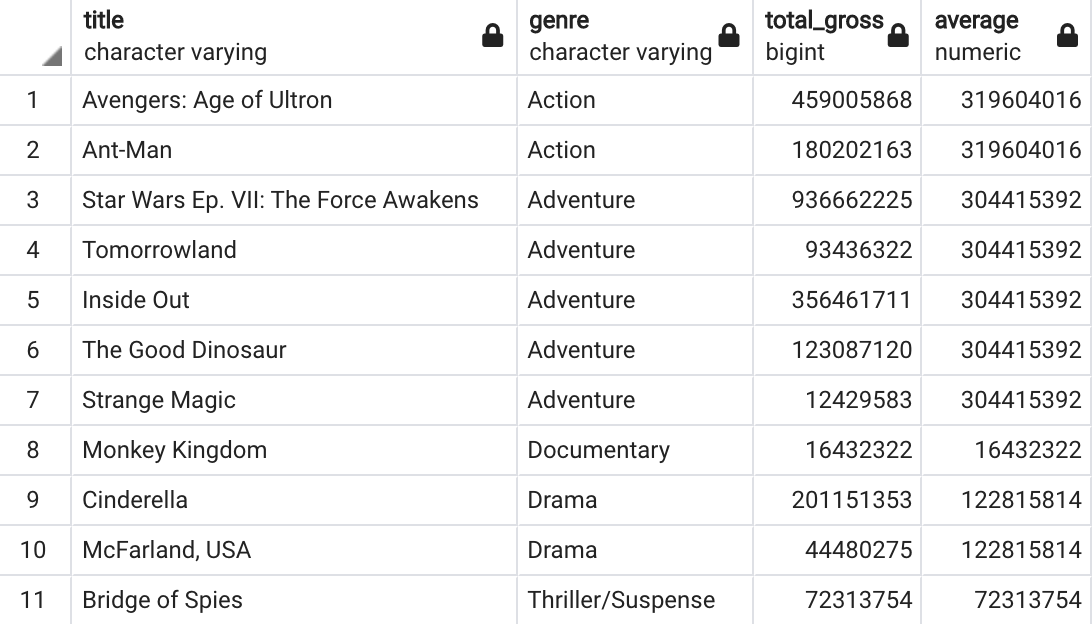The image size is (1092, 624).
Task: Click the lock icon in total_gross column
Action: (898, 37)
